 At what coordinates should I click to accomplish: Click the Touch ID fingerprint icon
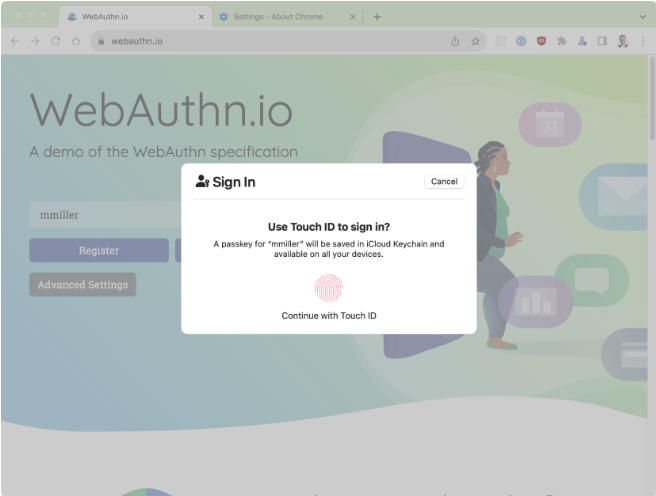329,288
